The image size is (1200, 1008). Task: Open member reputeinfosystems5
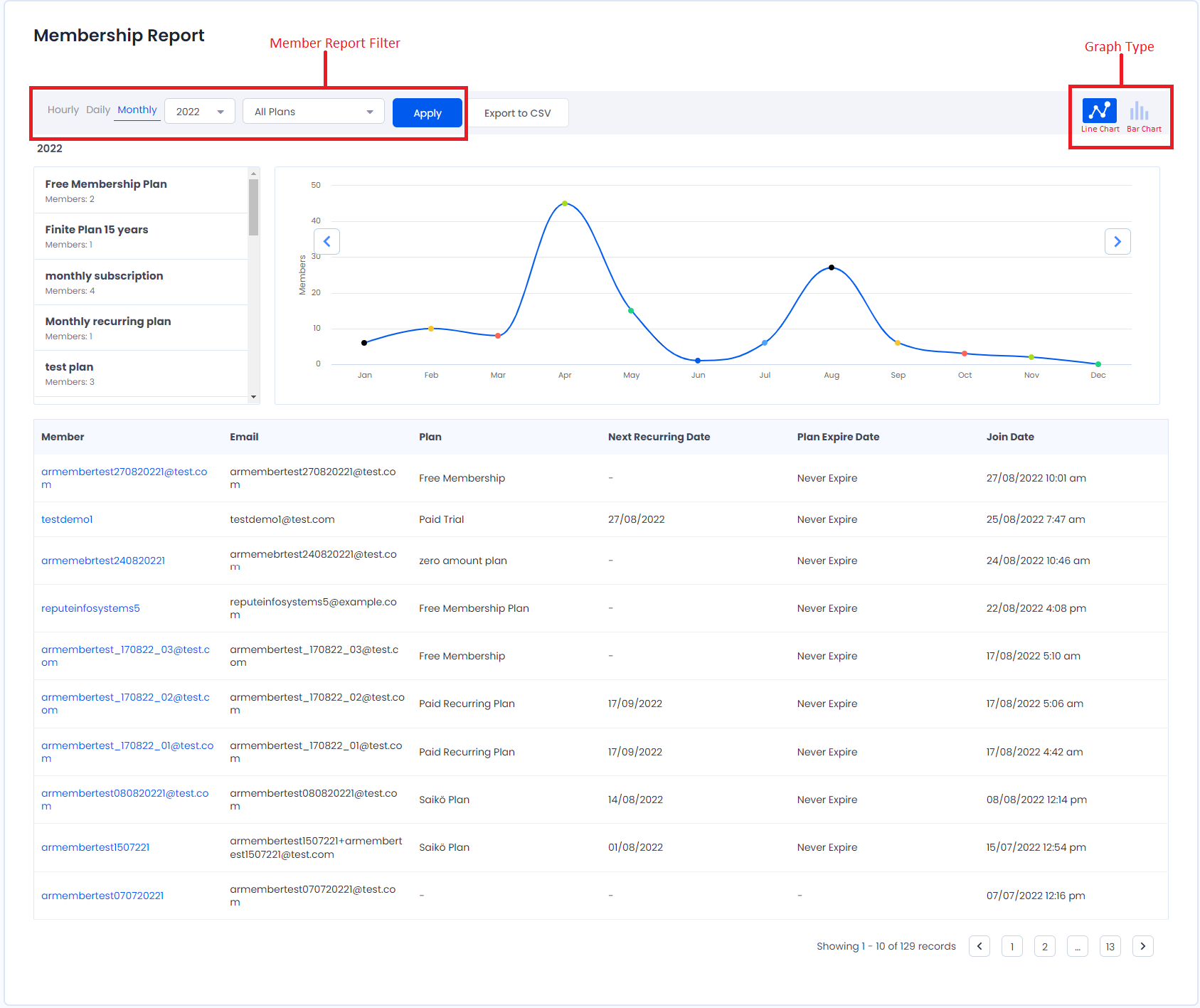pos(90,608)
